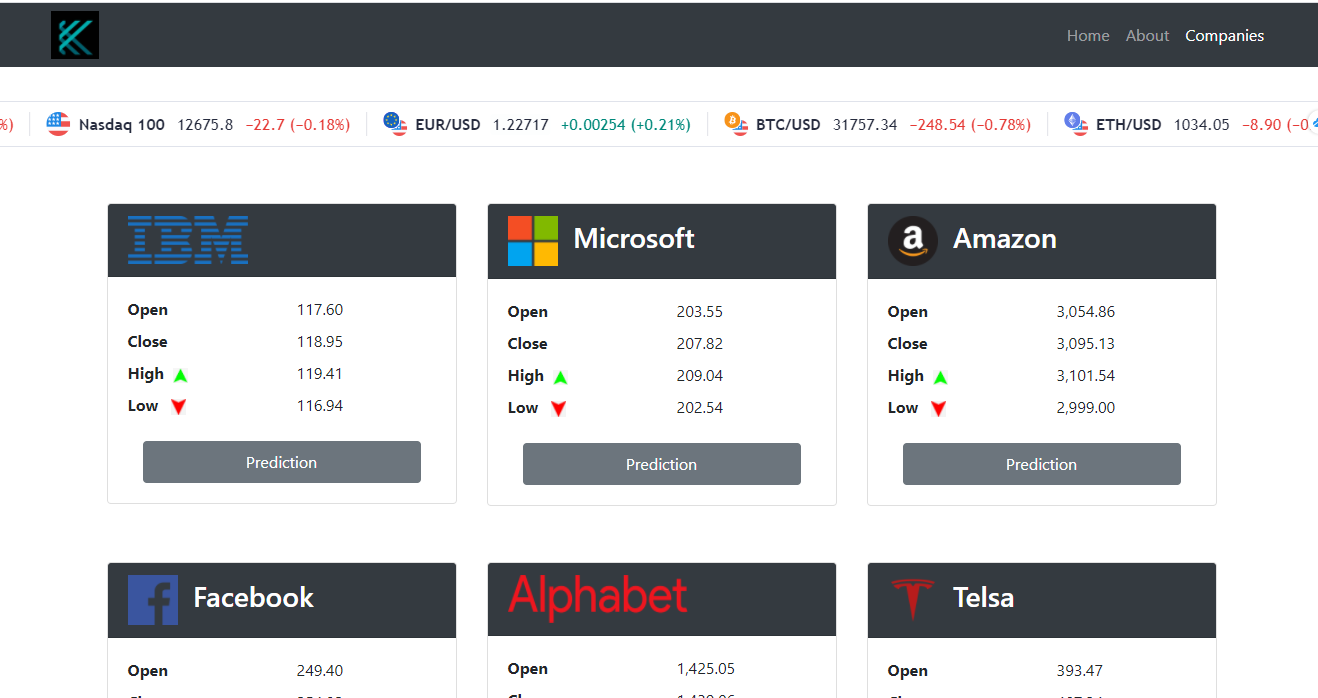Click the Nasdaq 100 flag icon
The height and width of the screenshot is (698, 1318).
(58, 124)
